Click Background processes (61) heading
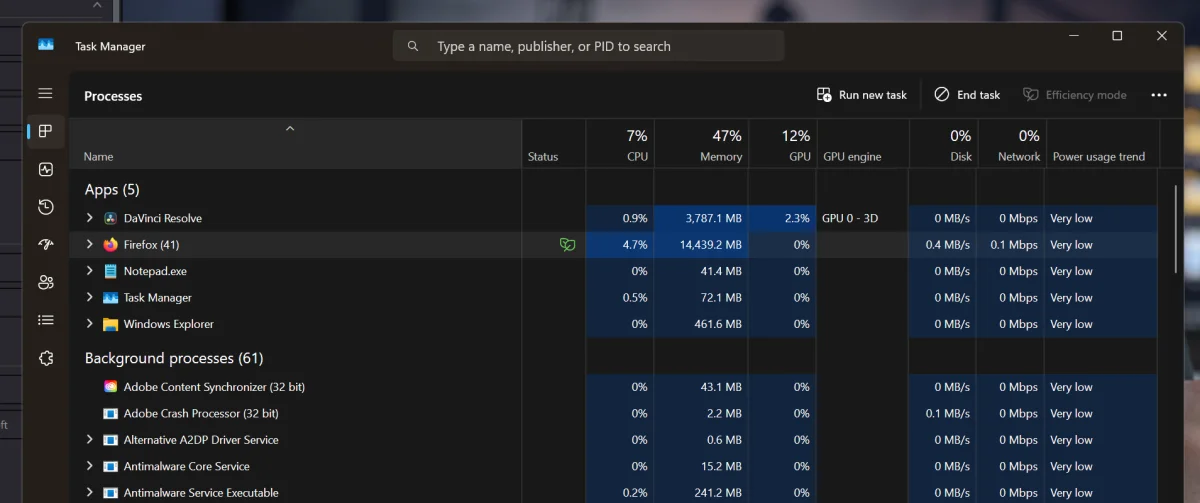The width and height of the screenshot is (1200, 503). tap(174, 358)
